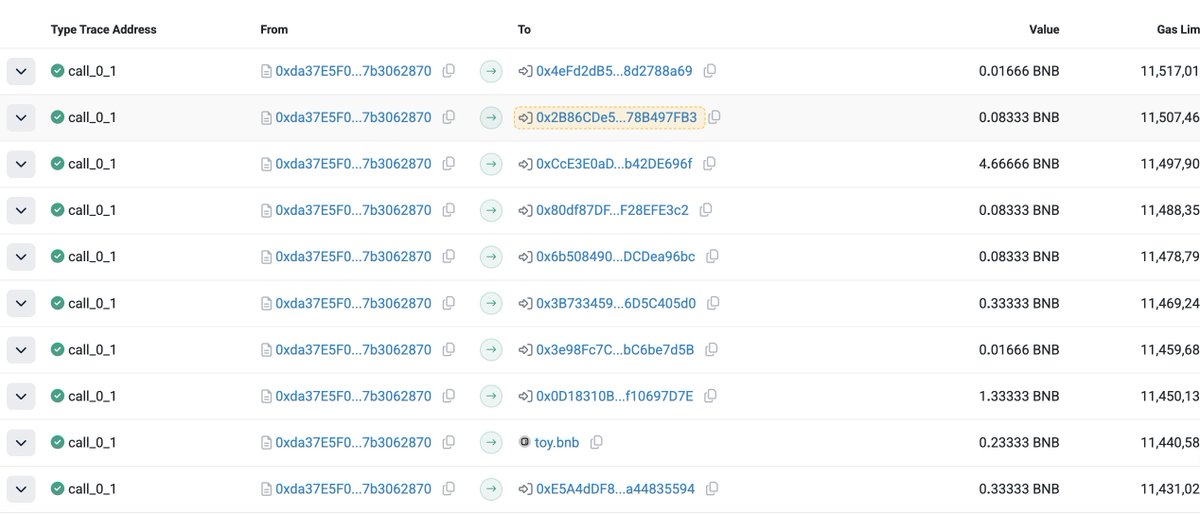Image resolution: width=1200 pixels, height=514 pixels.
Task: Expand the row sending to 0x6b508490...DCDea96bc
Action: coord(21,257)
